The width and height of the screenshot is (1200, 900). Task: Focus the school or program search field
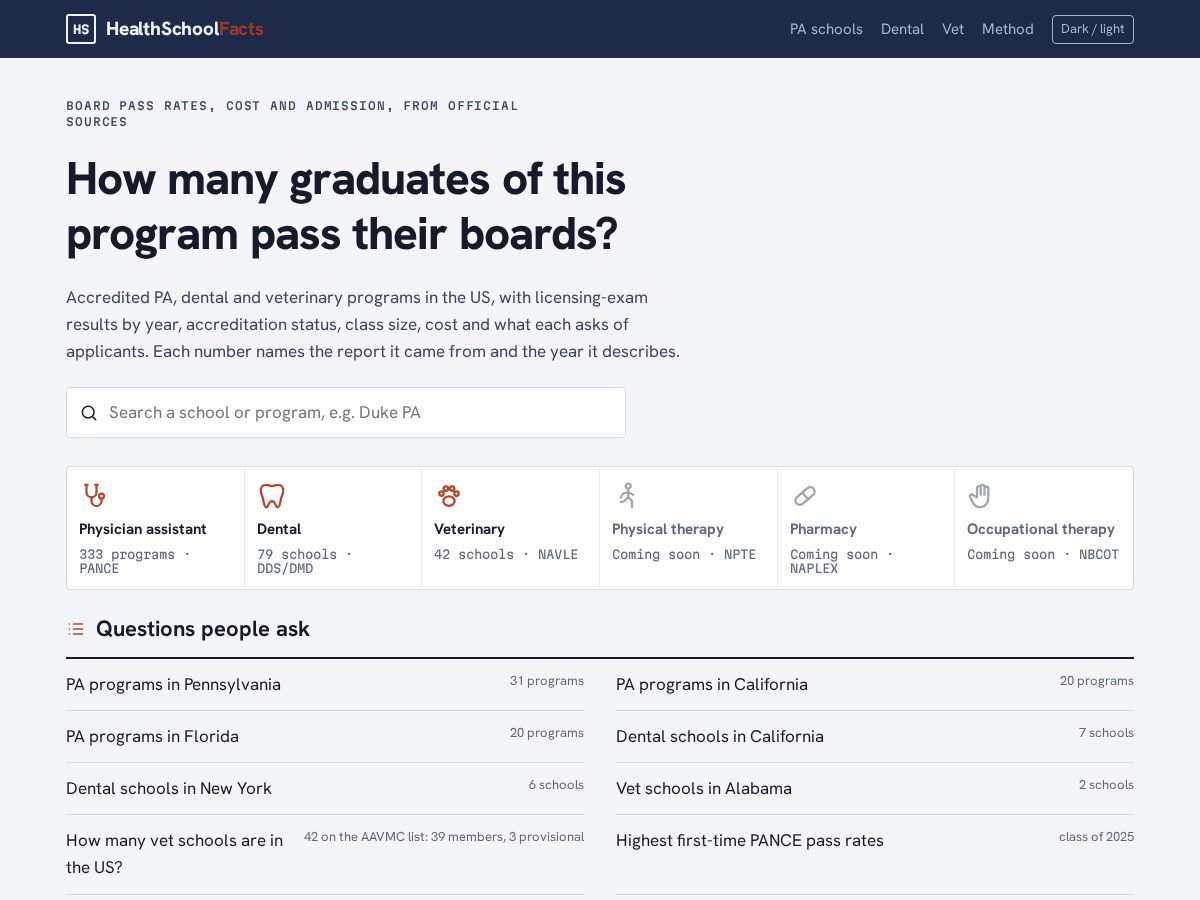[x=346, y=412]
